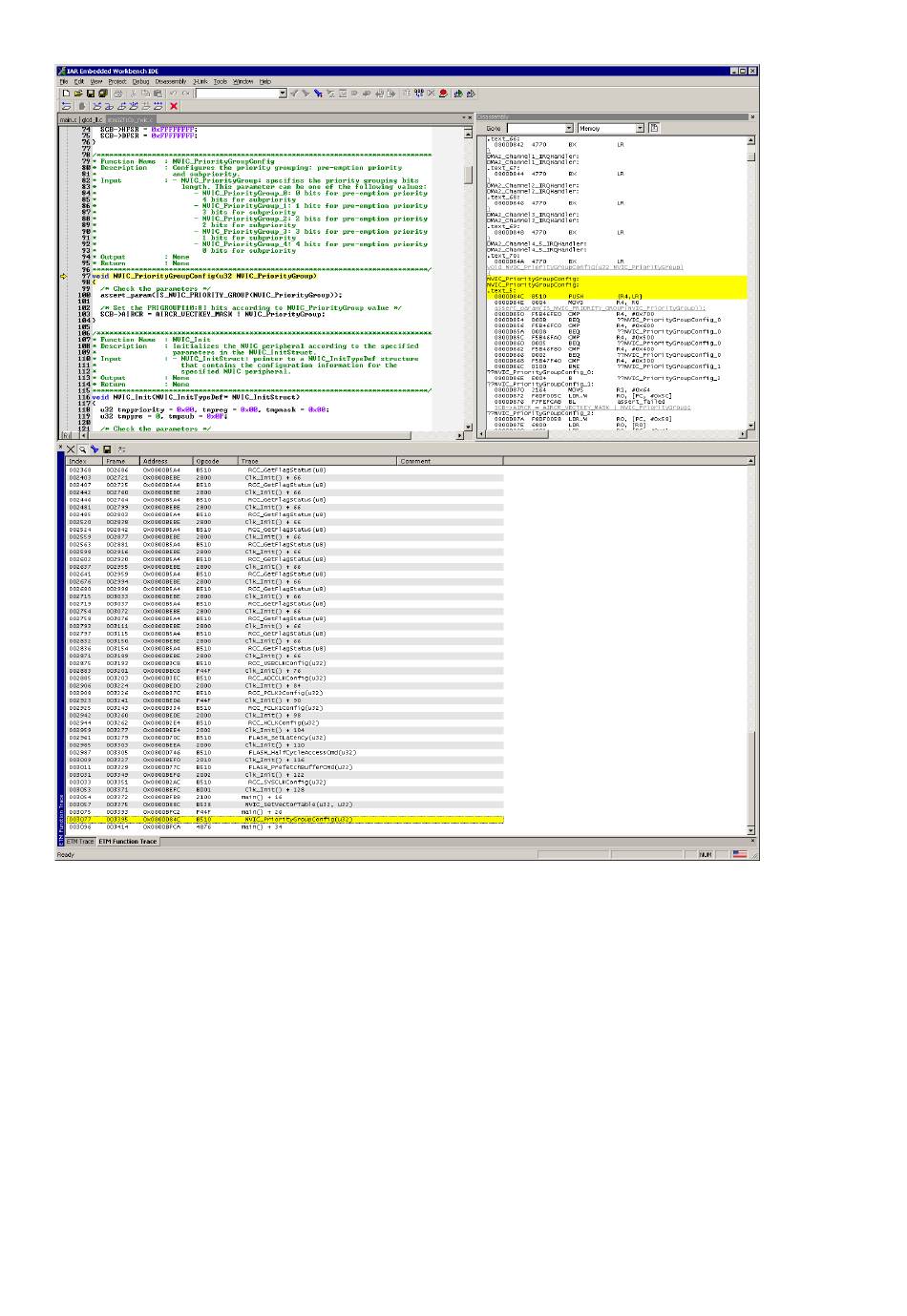
Task: Toggle the trace Browse arrow button
Action: point(95,449)
